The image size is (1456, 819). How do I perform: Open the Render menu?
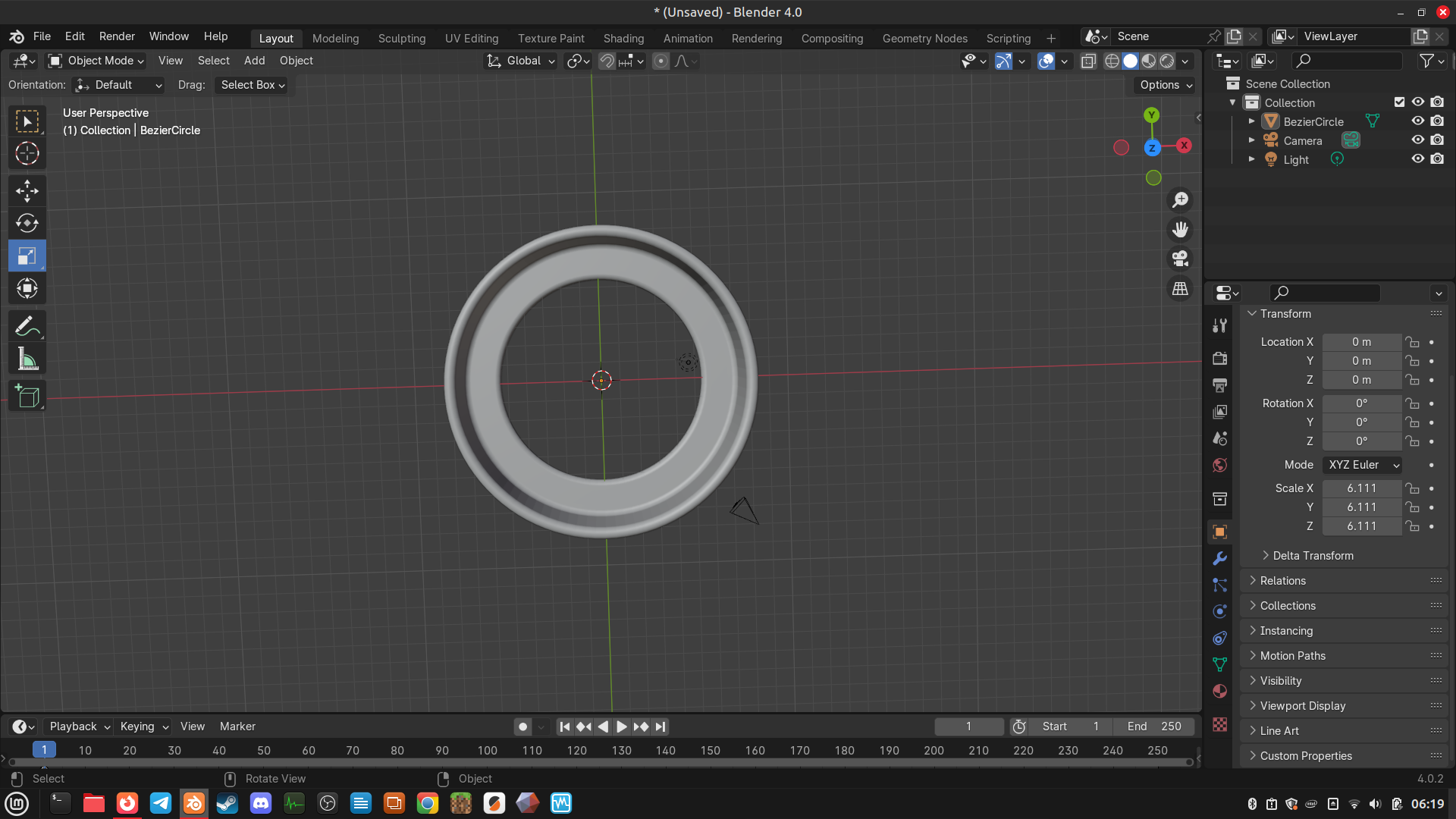(117, 36)
